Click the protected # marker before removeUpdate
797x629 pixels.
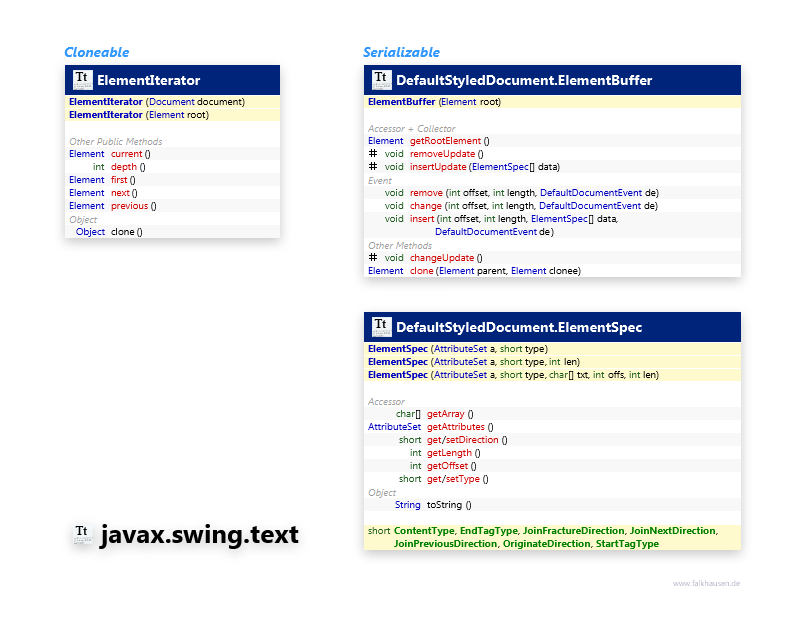[x=373, y=154]
